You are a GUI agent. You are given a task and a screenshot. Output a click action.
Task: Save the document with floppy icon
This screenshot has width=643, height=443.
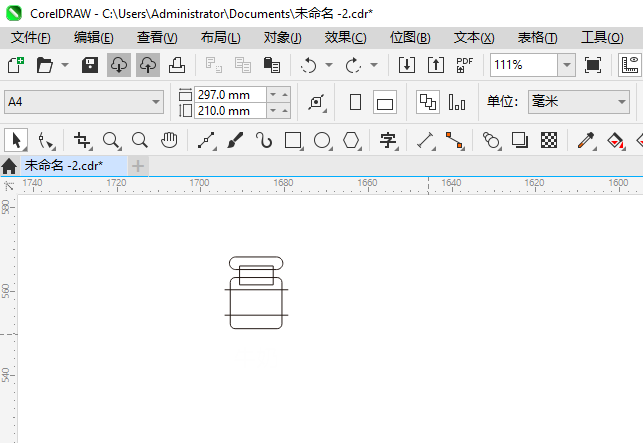90,65
